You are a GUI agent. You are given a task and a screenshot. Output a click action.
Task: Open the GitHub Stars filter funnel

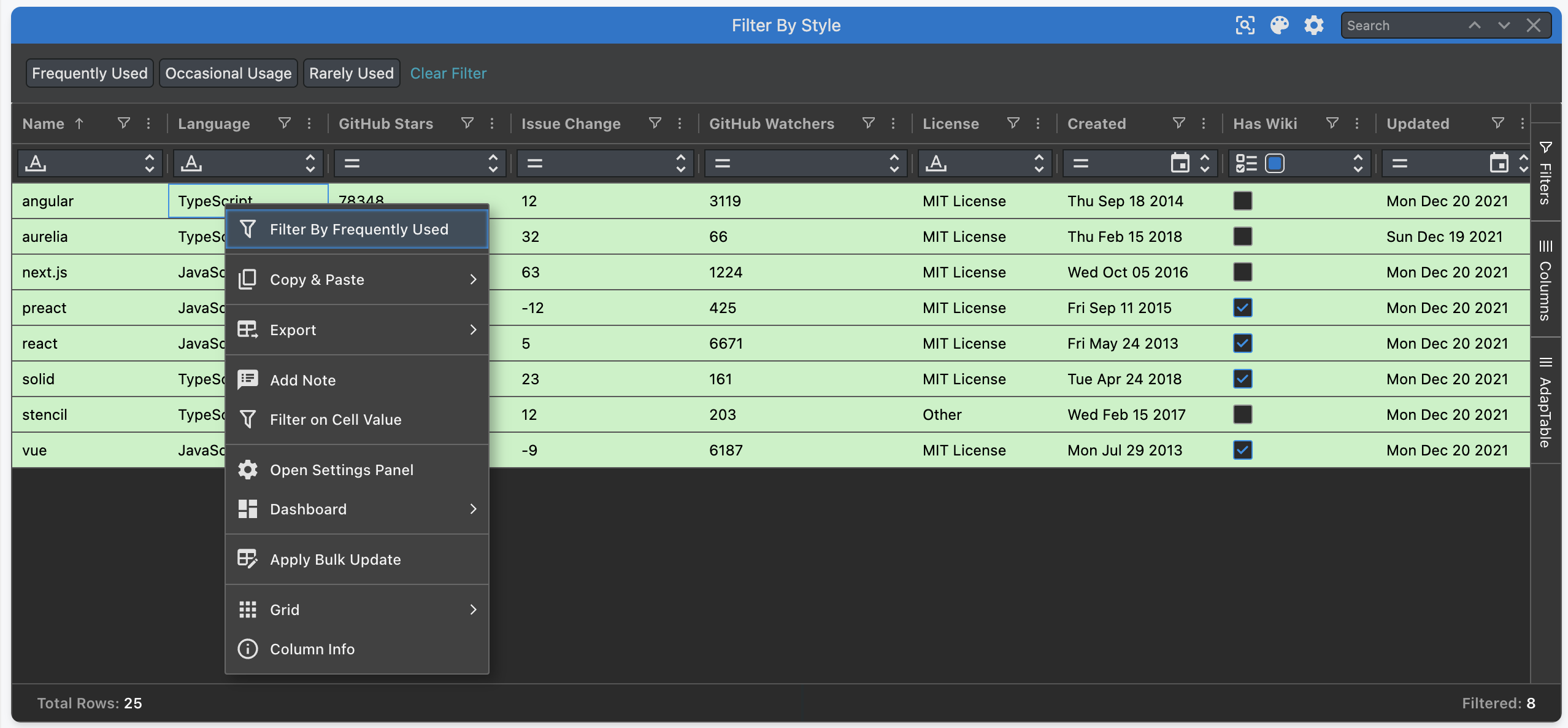pos(467,123)
